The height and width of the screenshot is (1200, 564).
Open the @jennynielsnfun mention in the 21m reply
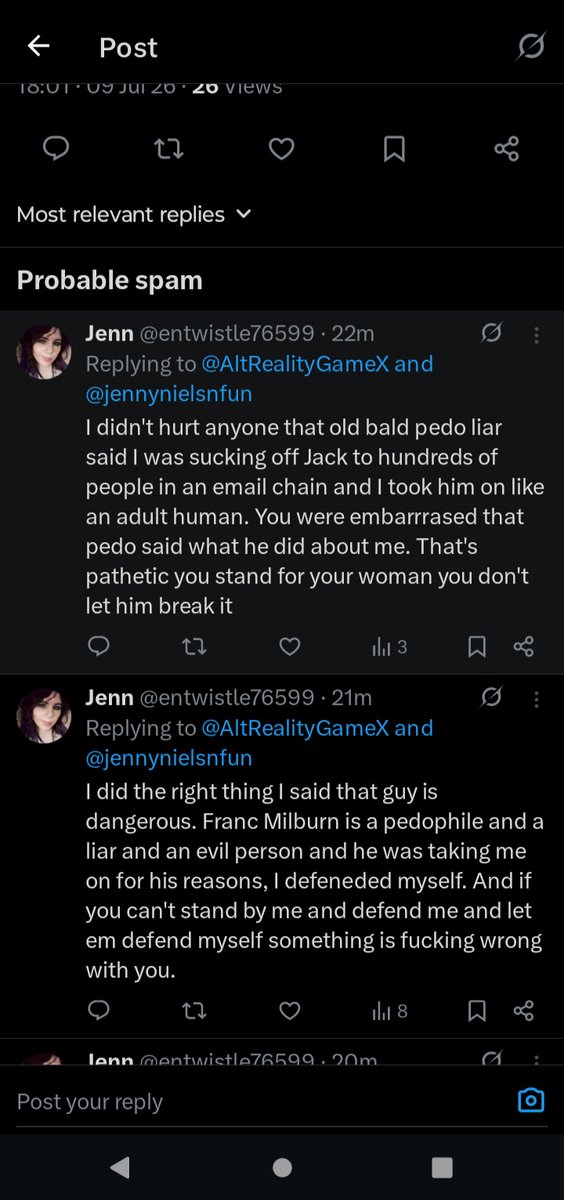click(169, 758)
